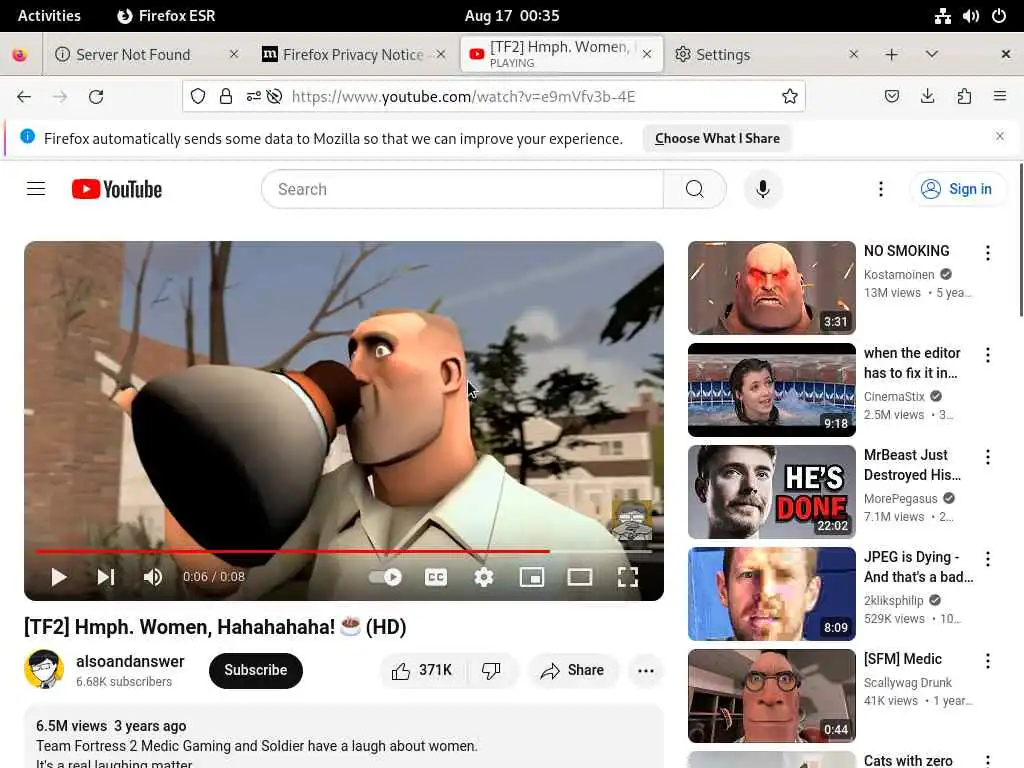Viewport: 1024px width, 768px height.
Task: Open menu for 'when the editor' video
Action: click(988, 355)
